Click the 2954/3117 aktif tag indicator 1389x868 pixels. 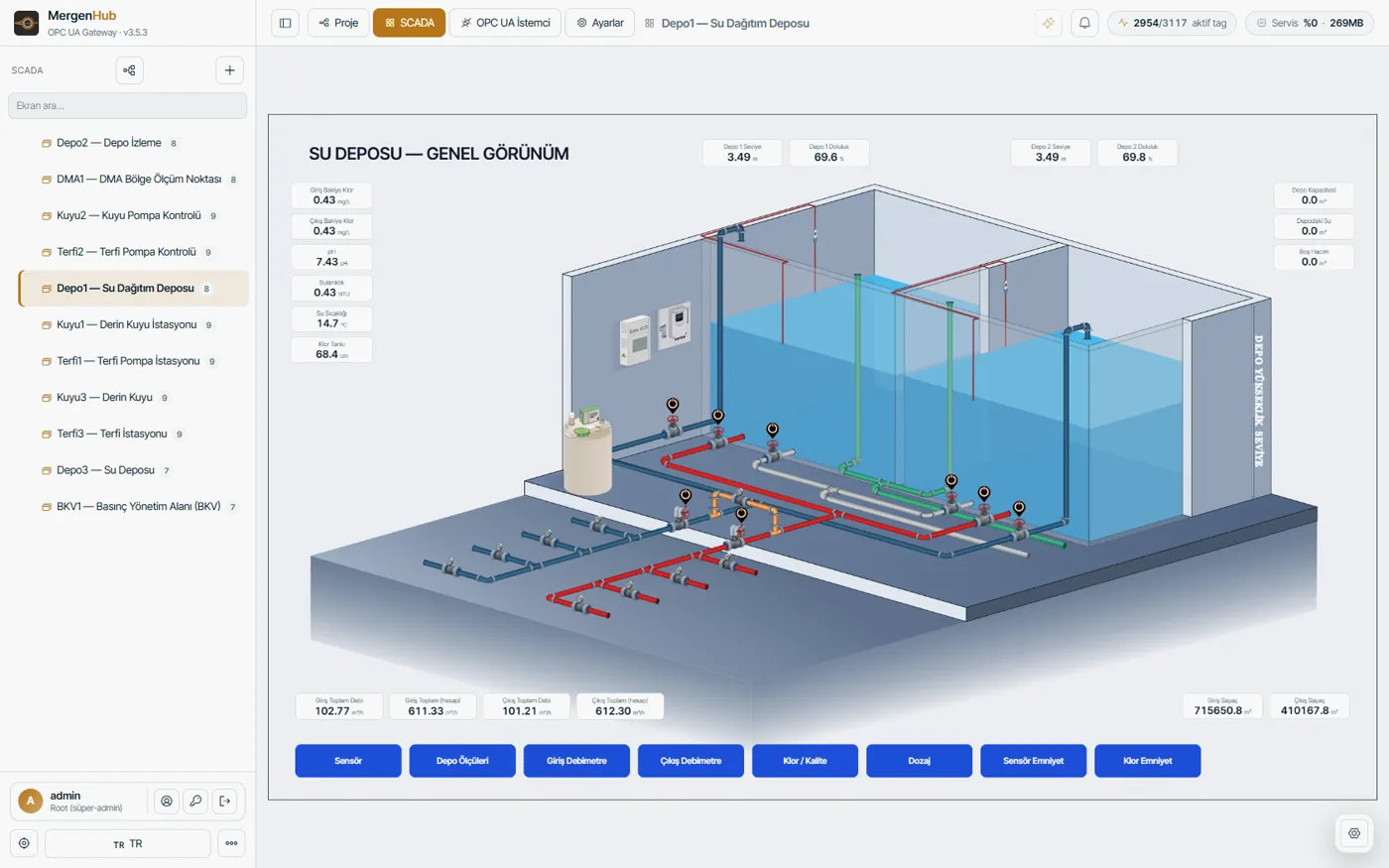(1172, 23)
